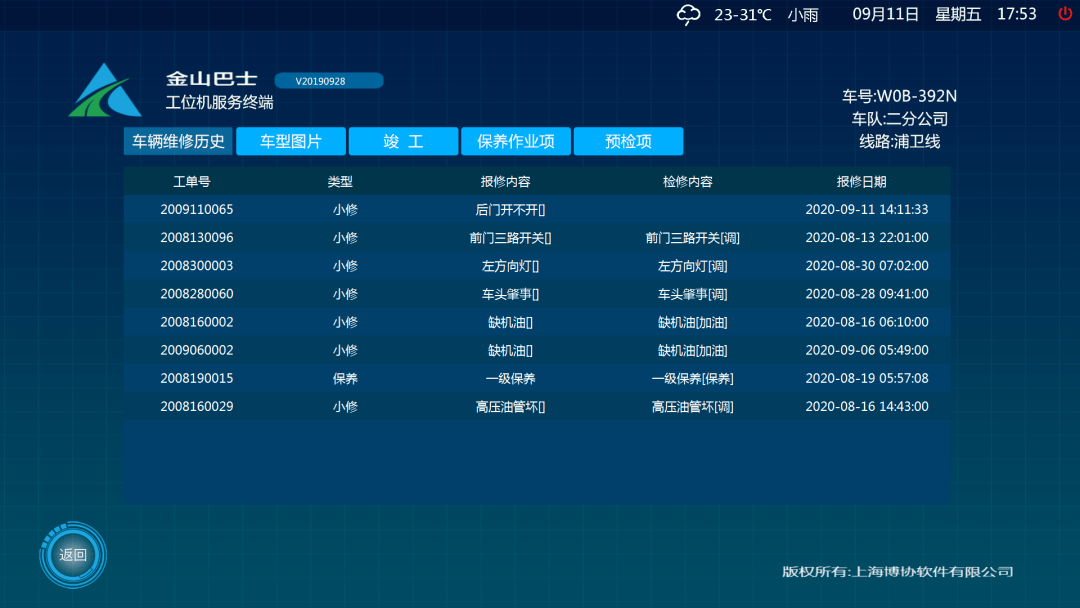Click the 返回 circular button at bottom left
The image size is (1080, 608).
click(x=72, y=554)
